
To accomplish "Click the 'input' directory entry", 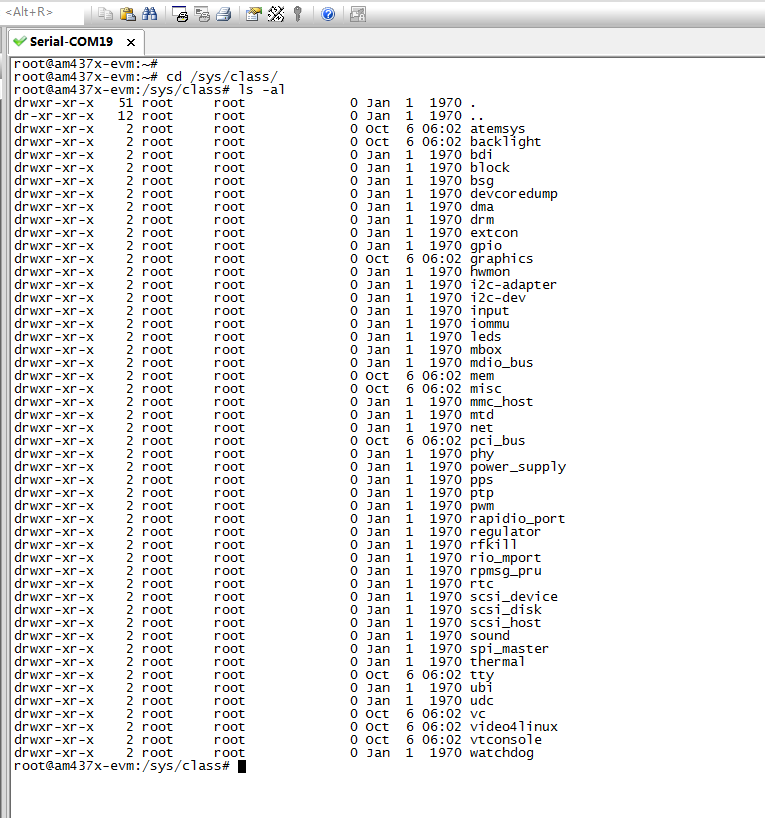I will tap(489, 311).
